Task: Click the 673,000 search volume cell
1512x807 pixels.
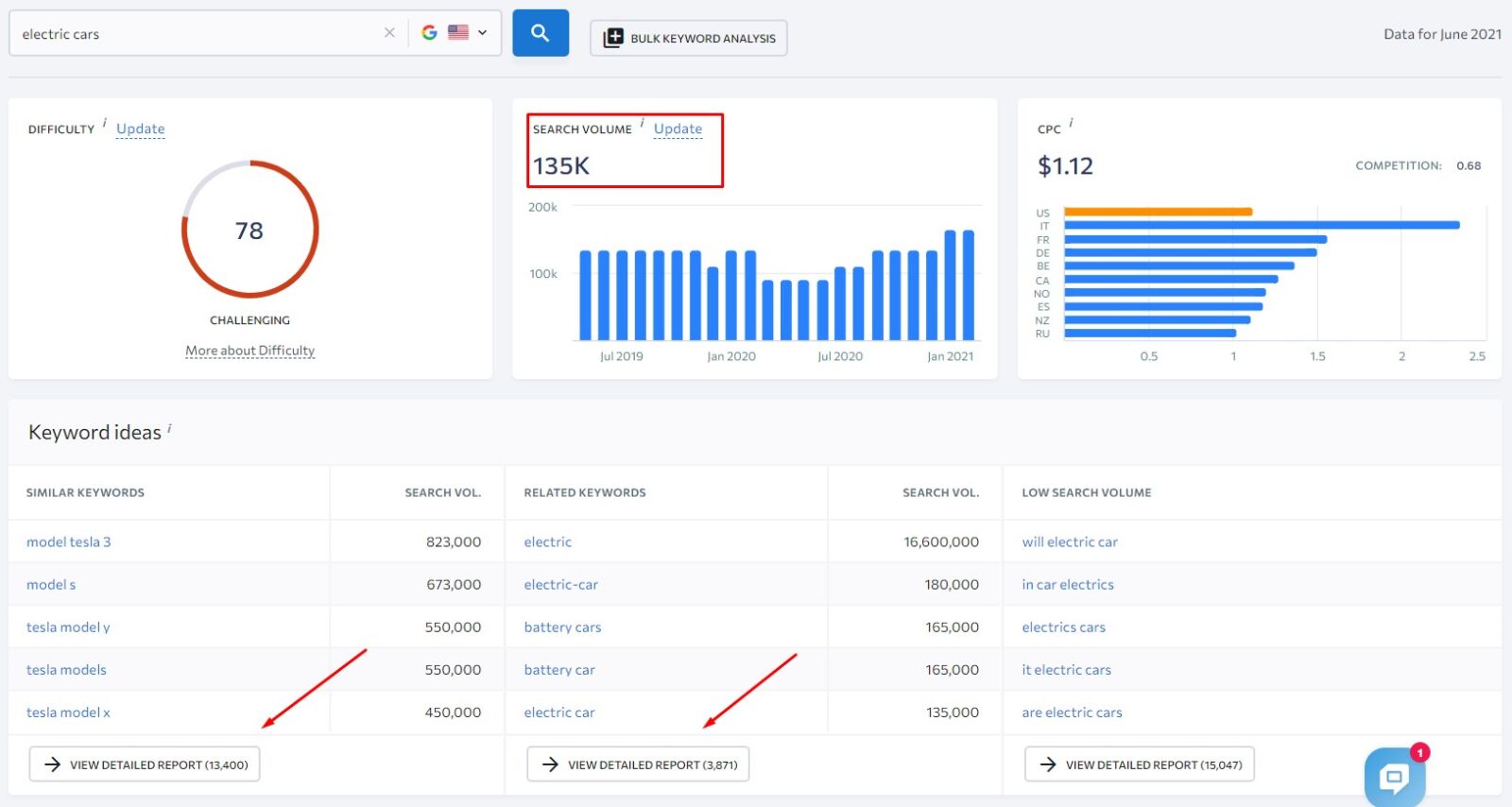Action: [454, 585]
